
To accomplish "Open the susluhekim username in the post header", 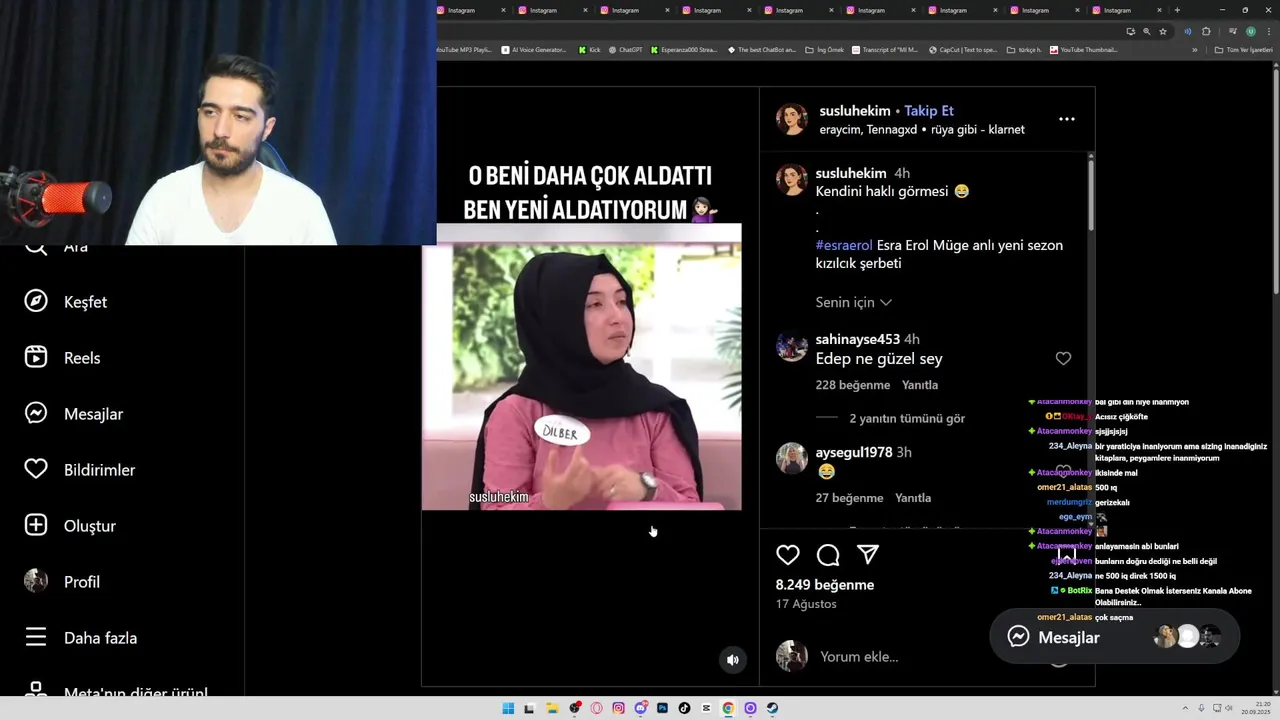I will tap(855, 111).
